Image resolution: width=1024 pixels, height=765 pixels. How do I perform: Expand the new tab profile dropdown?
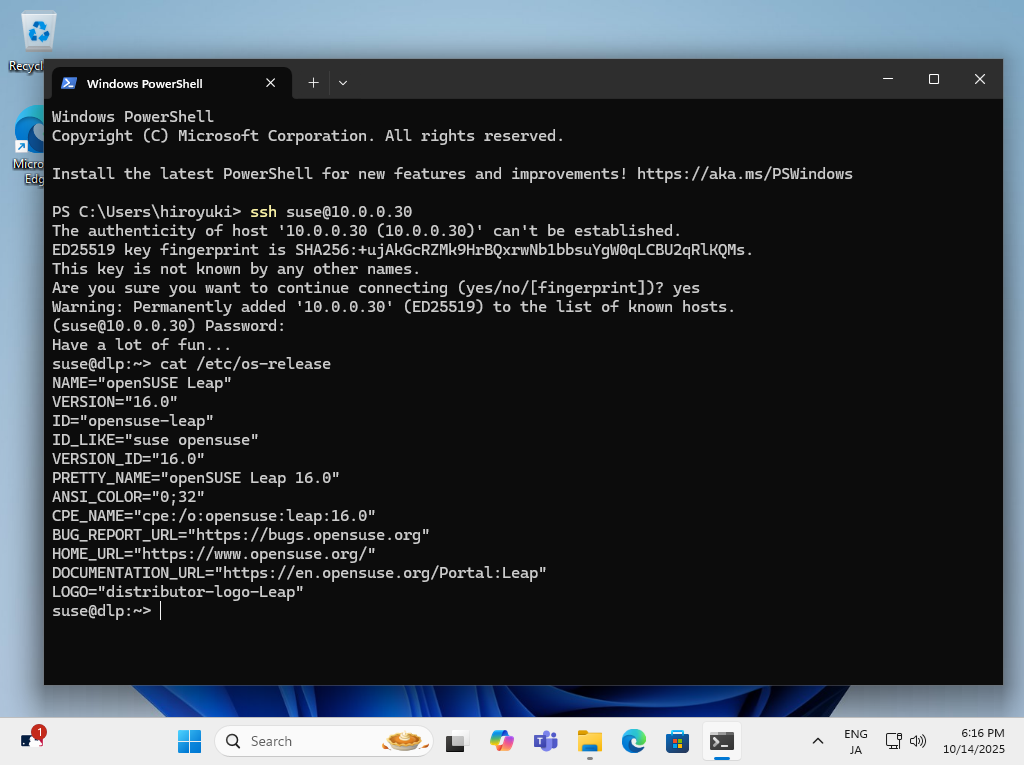tap(343, 83)
